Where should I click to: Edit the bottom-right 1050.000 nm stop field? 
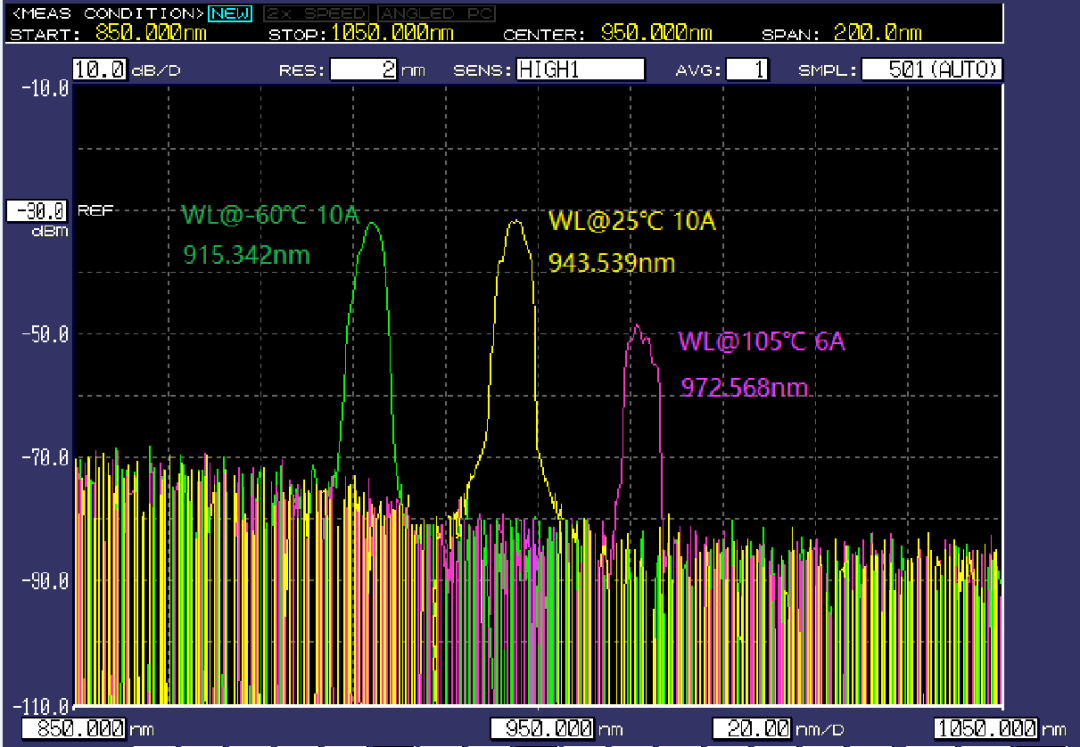point(986,728)
